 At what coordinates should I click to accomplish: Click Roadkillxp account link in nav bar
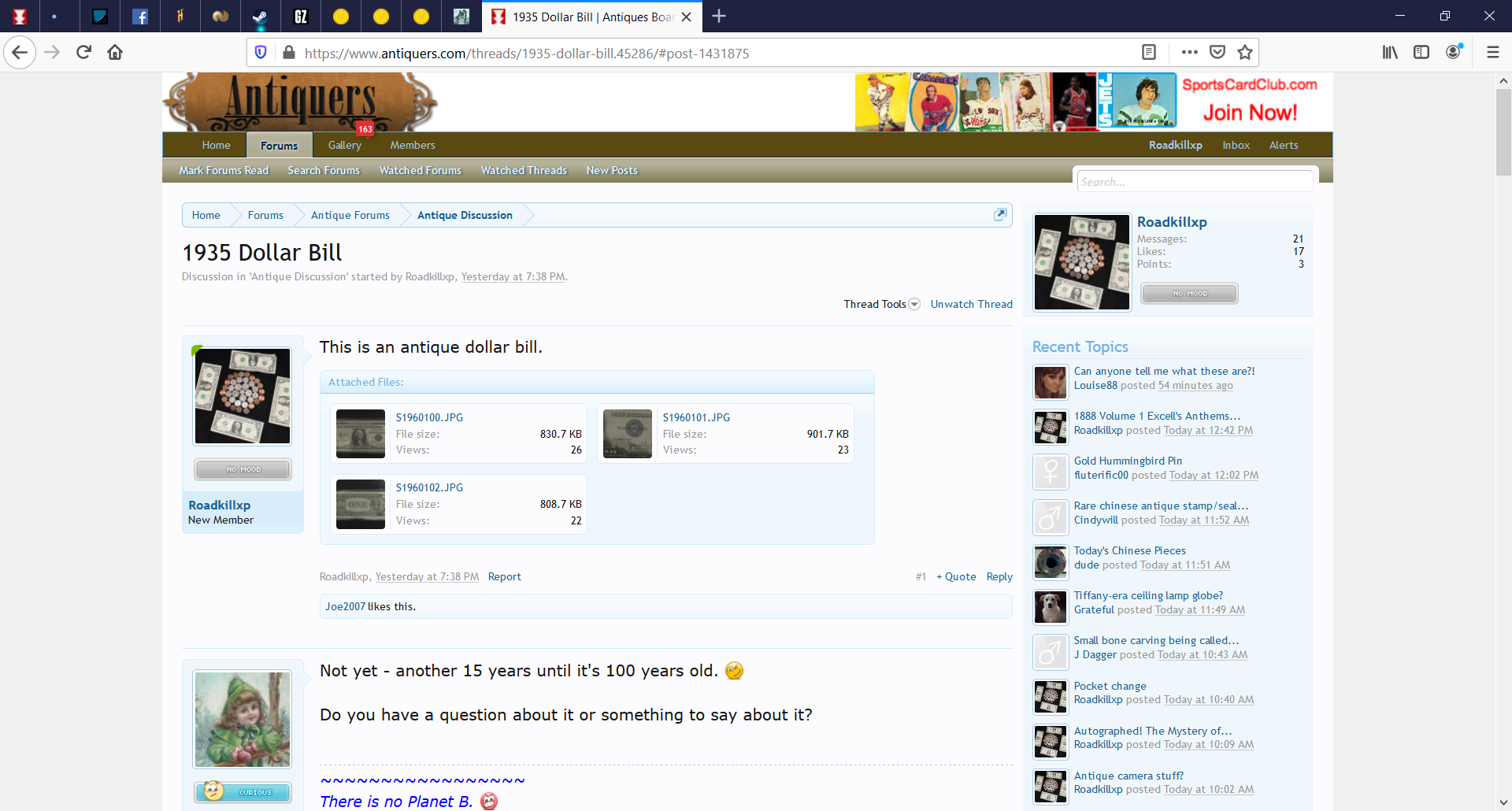pos(1175,146)
